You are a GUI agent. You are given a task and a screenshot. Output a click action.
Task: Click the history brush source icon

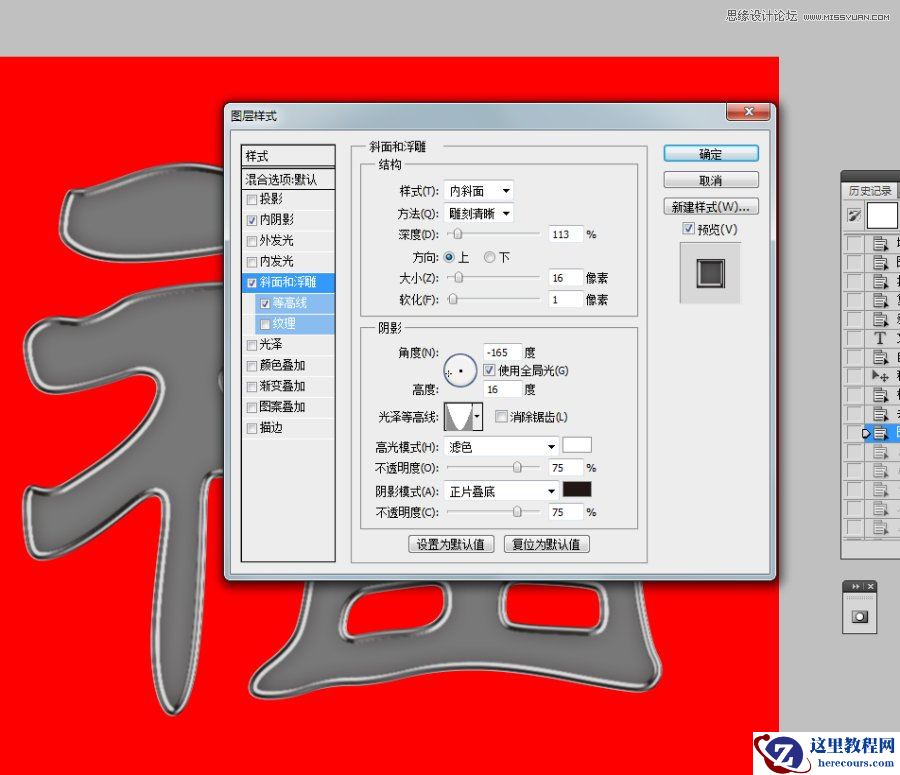click(x=853, y=215)
